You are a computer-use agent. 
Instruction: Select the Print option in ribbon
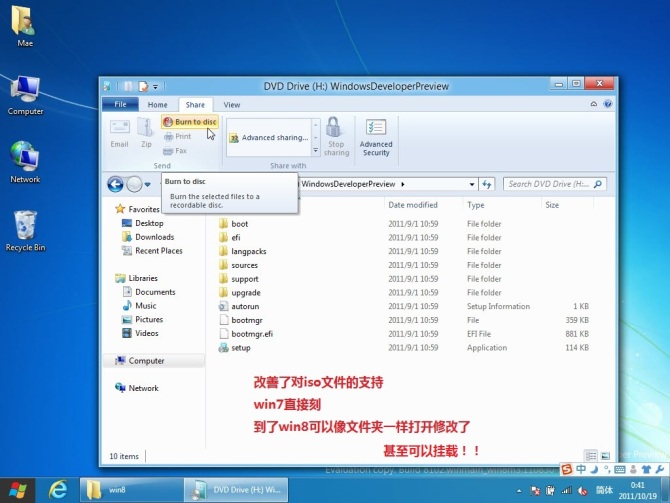(178, 136)
